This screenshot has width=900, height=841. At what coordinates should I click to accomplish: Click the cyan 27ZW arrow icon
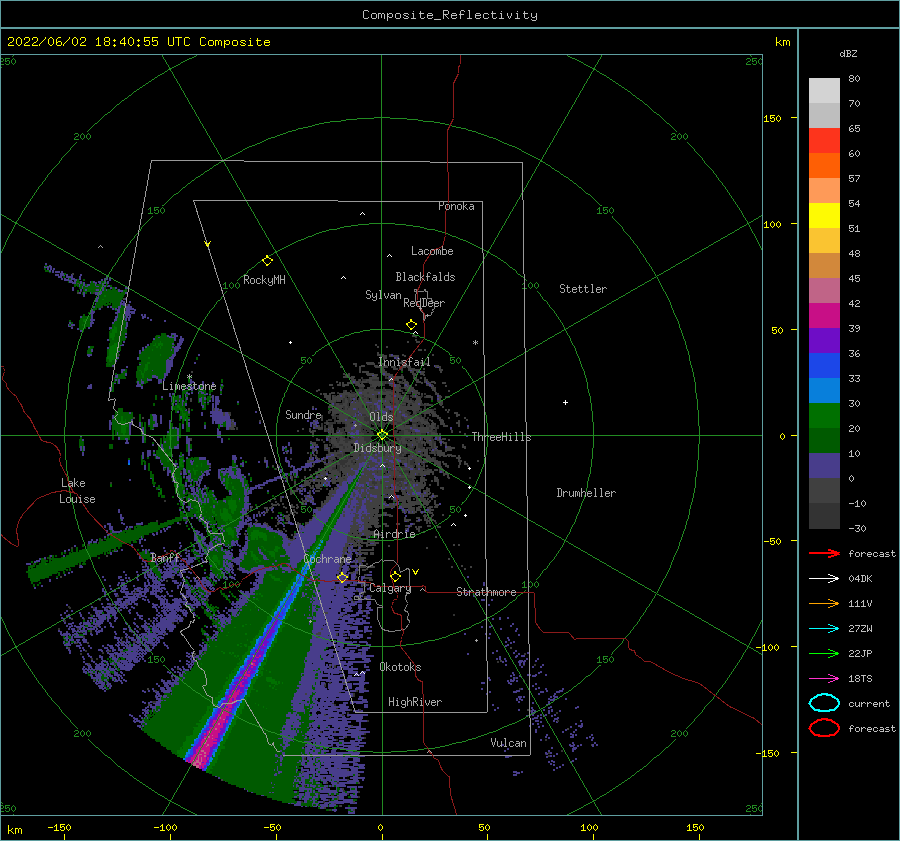click(x=824, y=629)
